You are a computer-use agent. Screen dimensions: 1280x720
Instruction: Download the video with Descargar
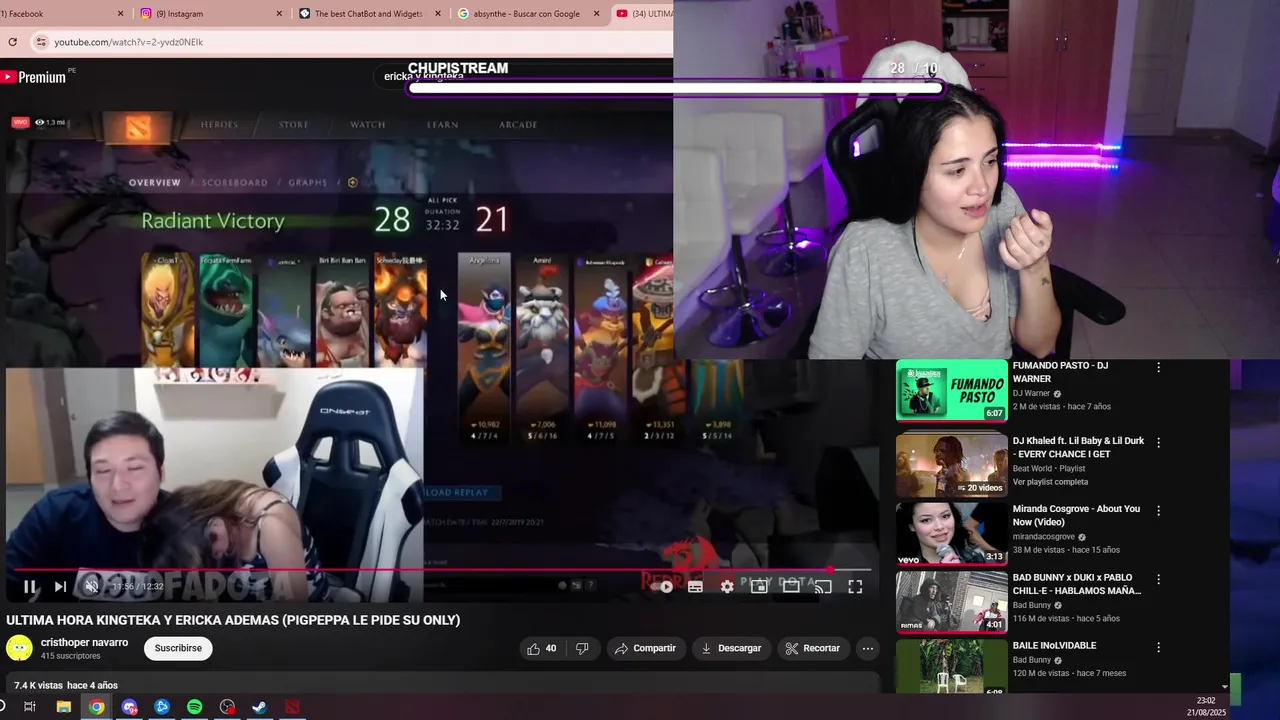(x=731, y=648)
